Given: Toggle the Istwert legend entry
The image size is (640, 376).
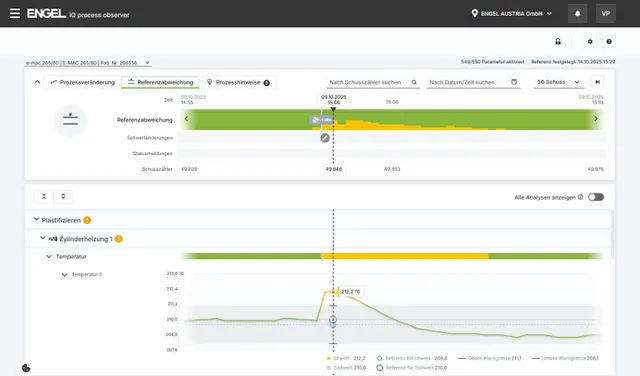Looking at the screenshot, I should [x=346, y=358].
